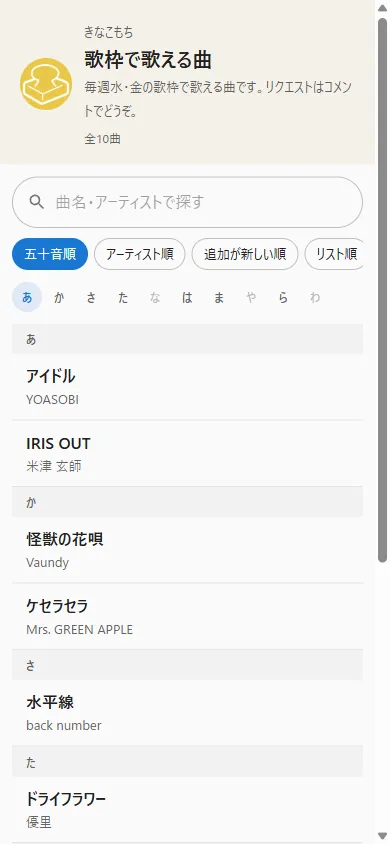Open the song ケセラセラ
Image resolution: width=390 pixels, height=844 pixels.
pos(187,616)
